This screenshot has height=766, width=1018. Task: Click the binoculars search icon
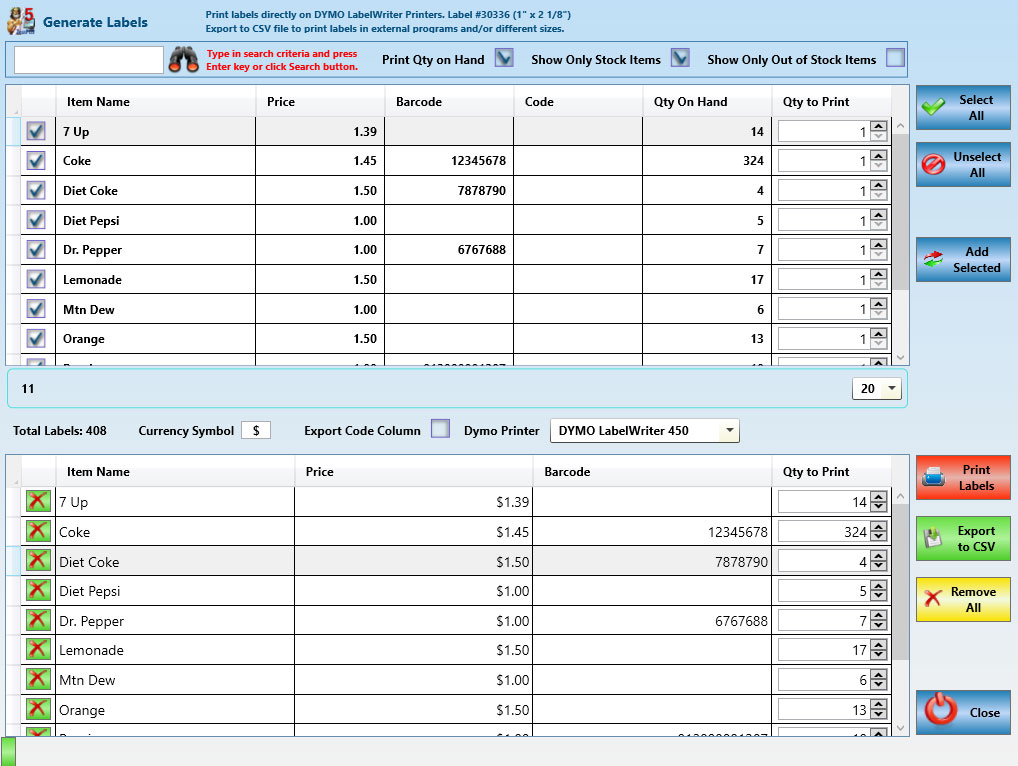(x=184, y=60)
